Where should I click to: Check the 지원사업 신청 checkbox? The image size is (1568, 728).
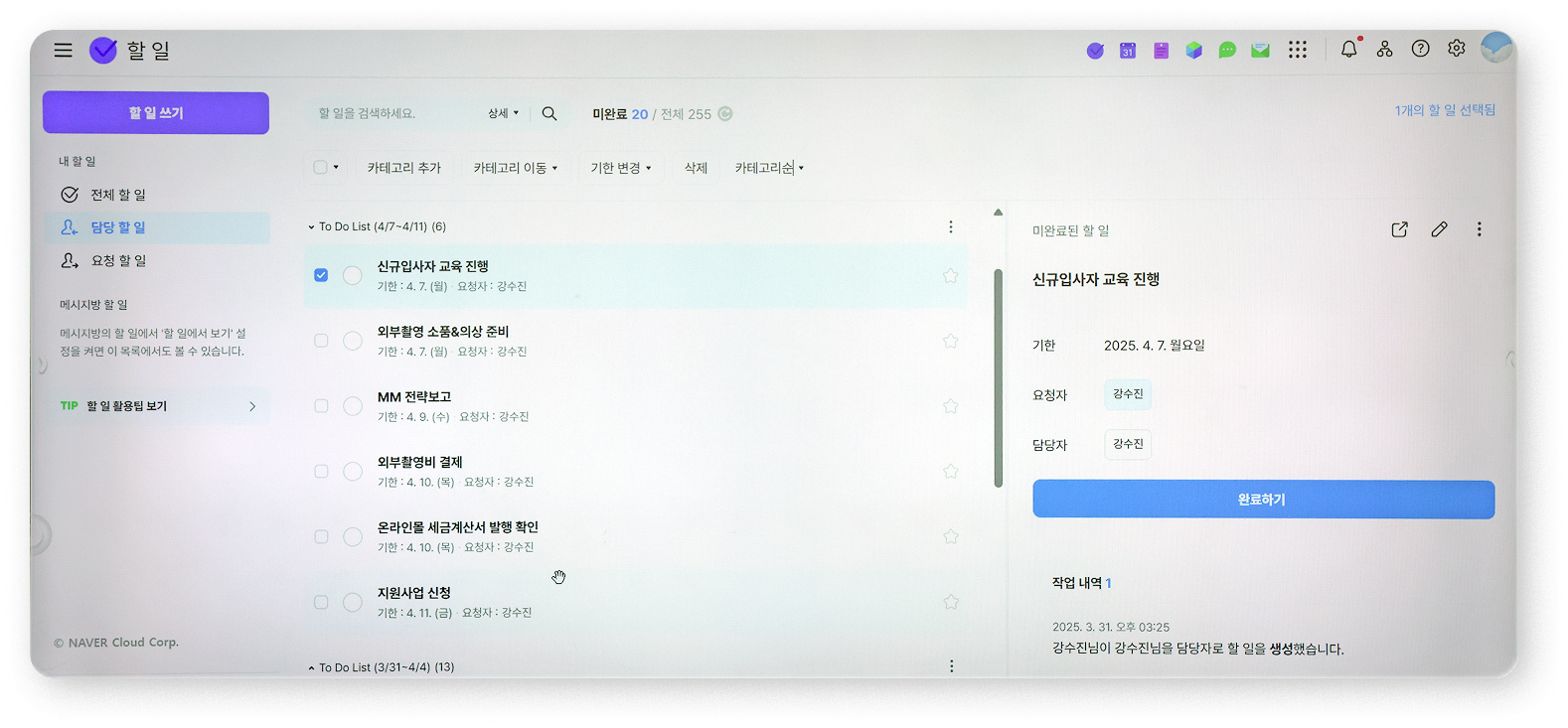click(321, 602)
